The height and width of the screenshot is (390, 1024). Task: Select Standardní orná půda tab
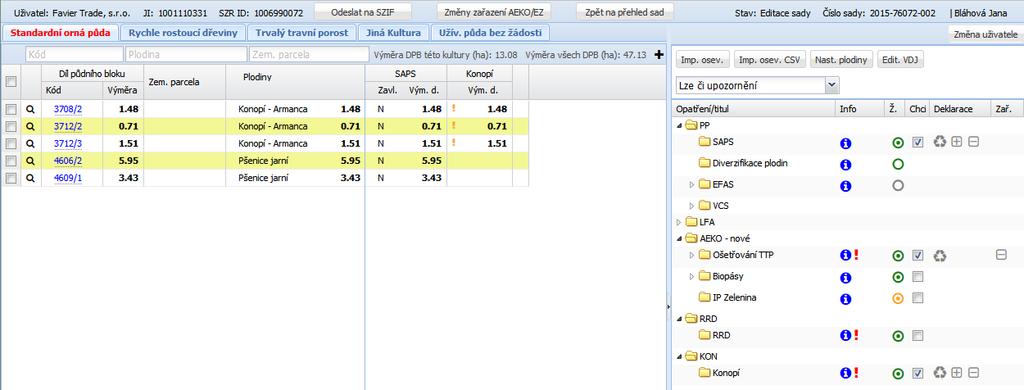60,33
